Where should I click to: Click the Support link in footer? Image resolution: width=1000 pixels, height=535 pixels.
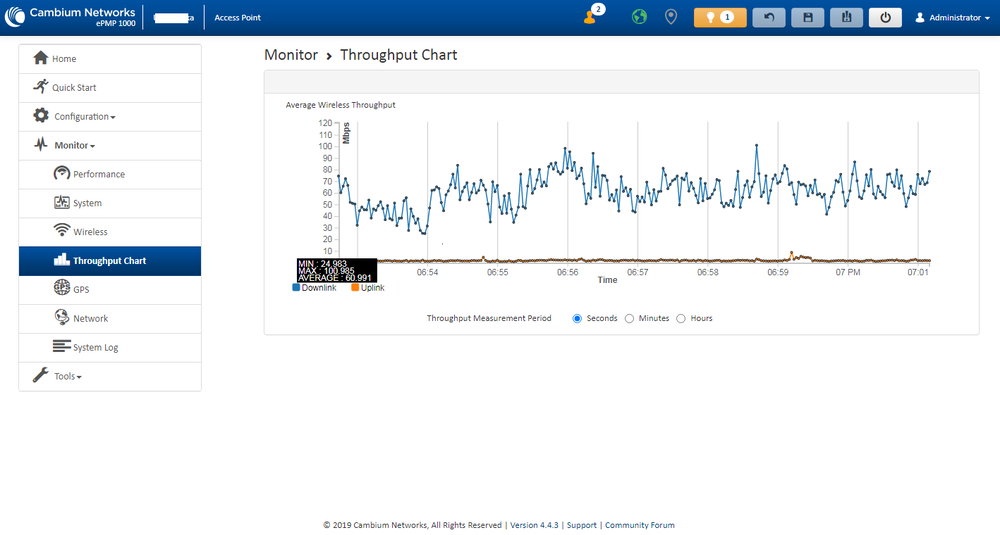pyautogui.click(x=582, y=525)
